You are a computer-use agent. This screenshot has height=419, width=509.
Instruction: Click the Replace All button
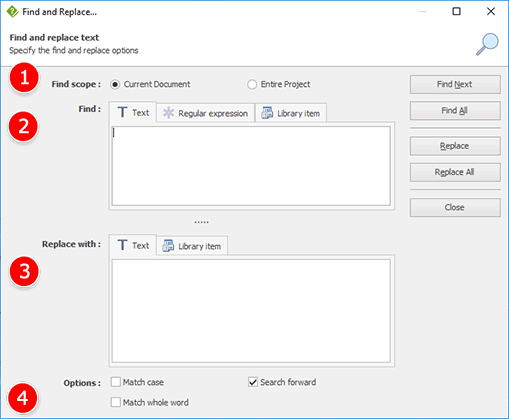tap(455, 172)
